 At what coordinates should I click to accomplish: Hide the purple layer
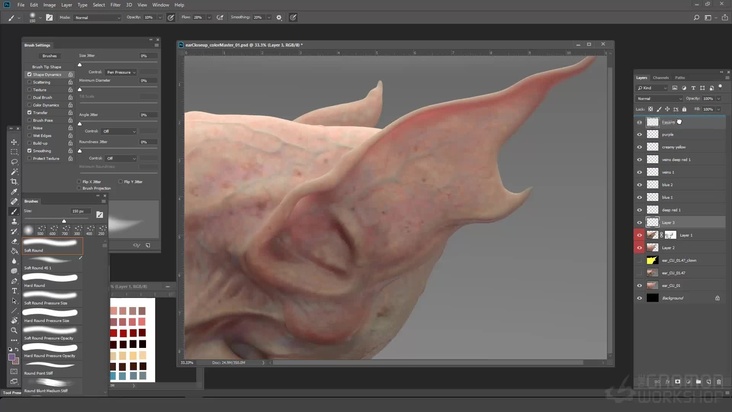(640, 134)
